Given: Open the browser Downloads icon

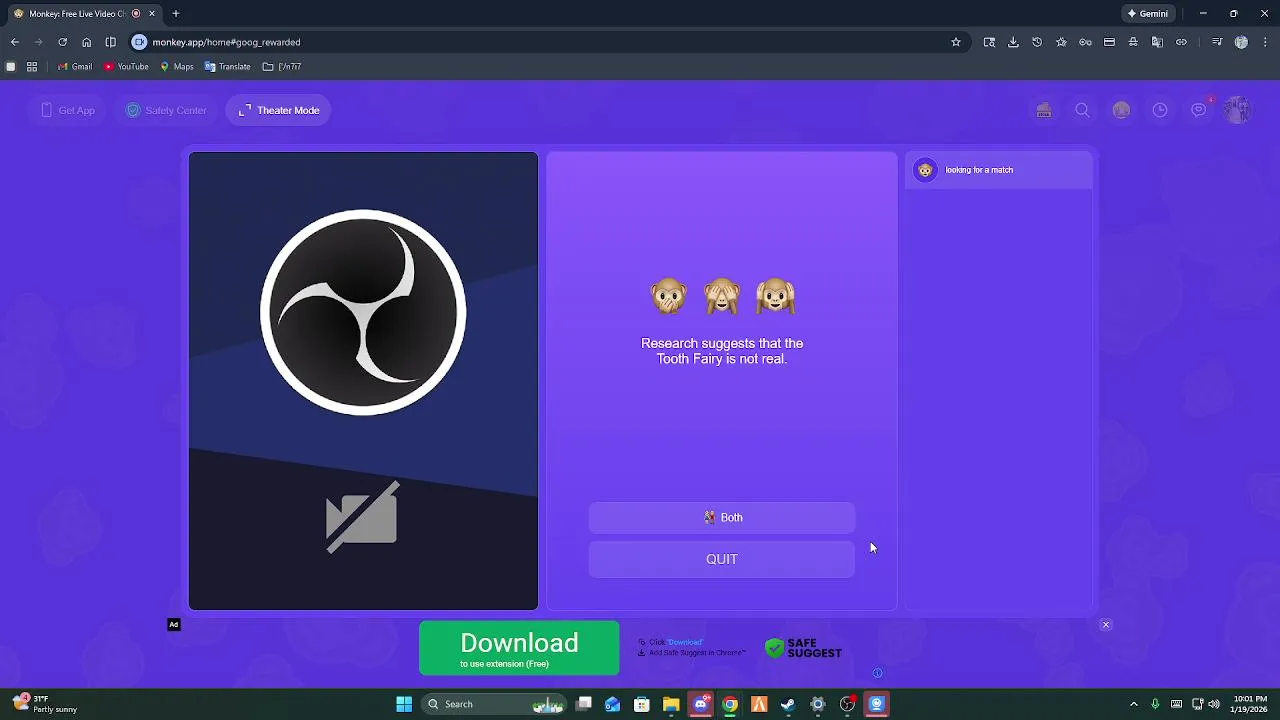Looking at the screenshot, I should click(1013, 42).
